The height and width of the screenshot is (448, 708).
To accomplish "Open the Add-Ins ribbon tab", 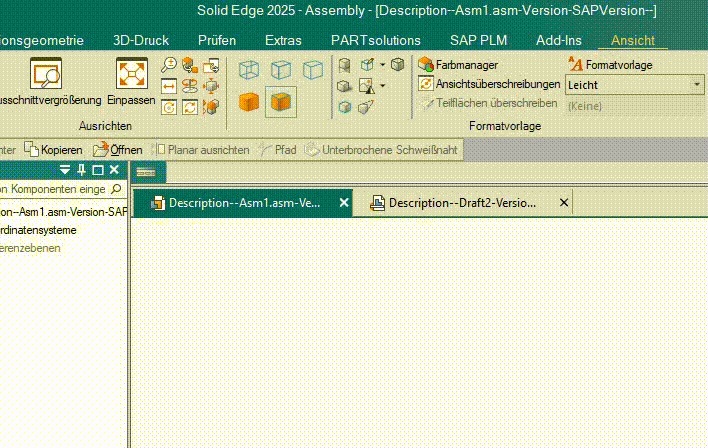I will click(559, 40).
